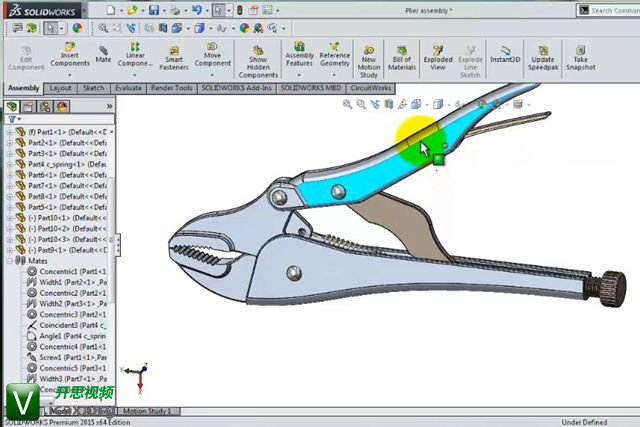Switch to the Sketch tab
This screenshot has height=427, width=640.
(x=93, y=88)
